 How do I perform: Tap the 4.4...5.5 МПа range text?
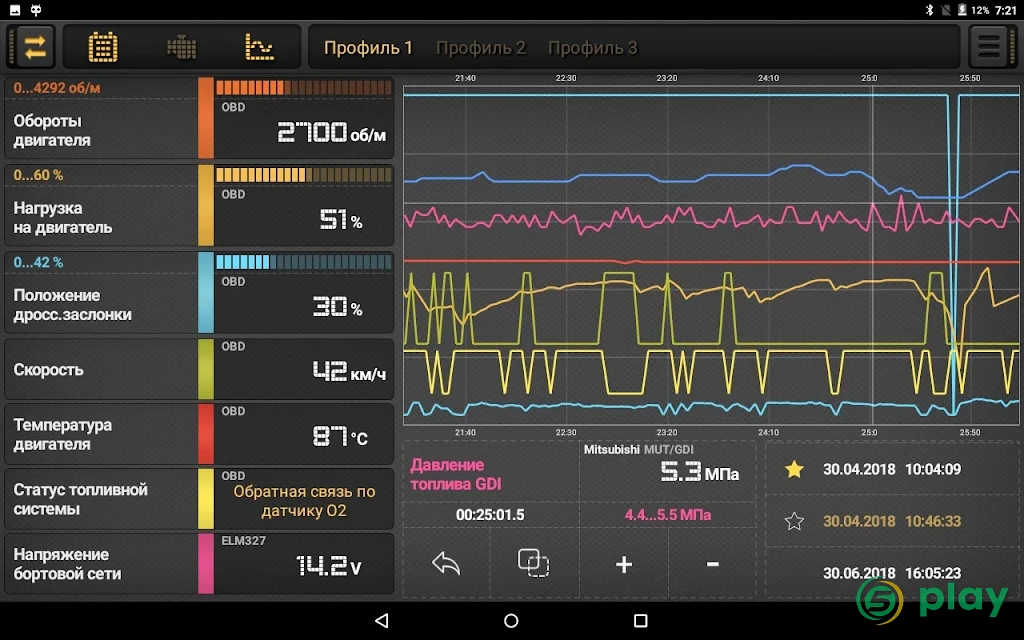click(667, 515)
